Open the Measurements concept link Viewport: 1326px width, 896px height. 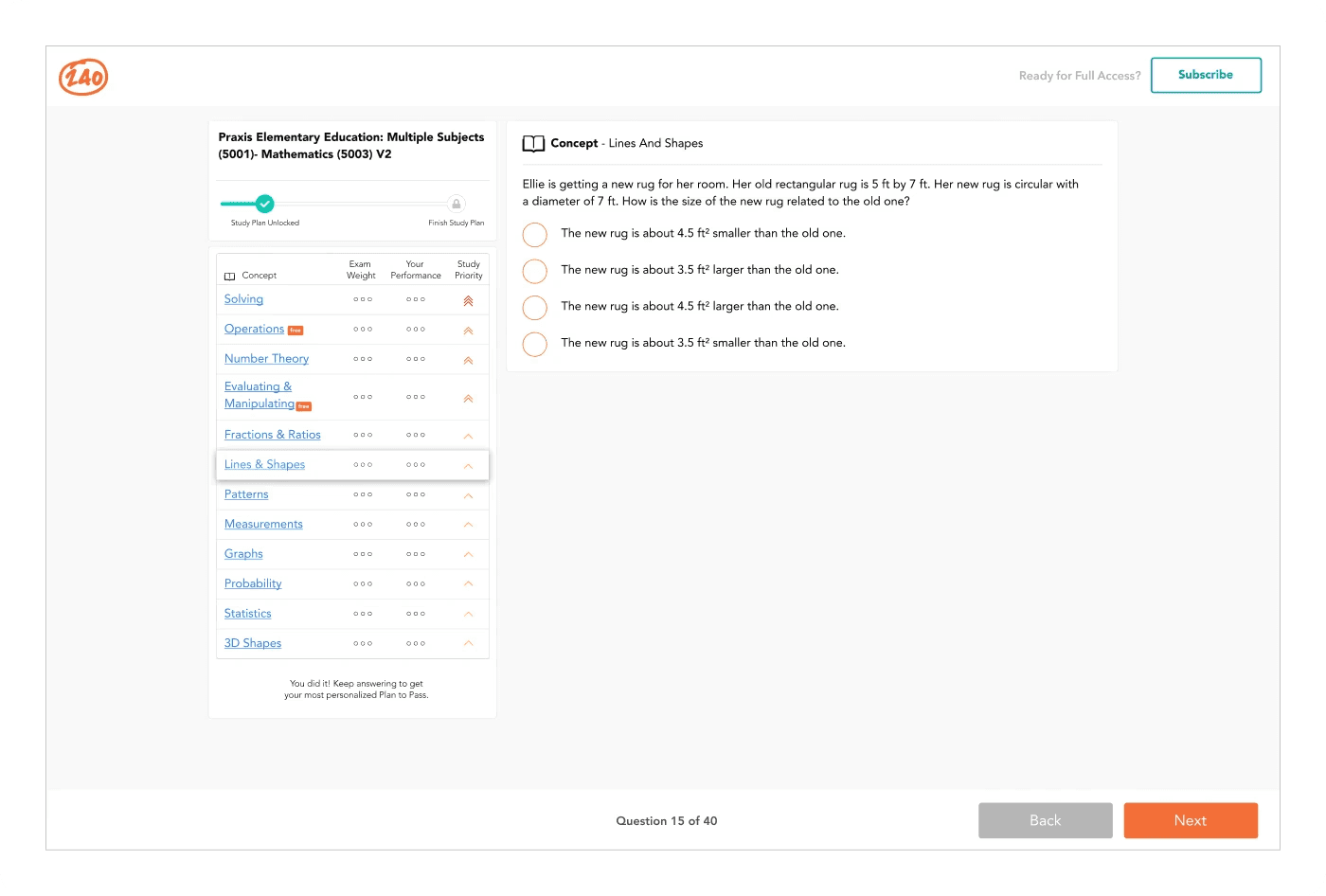(x=263, y=524)
